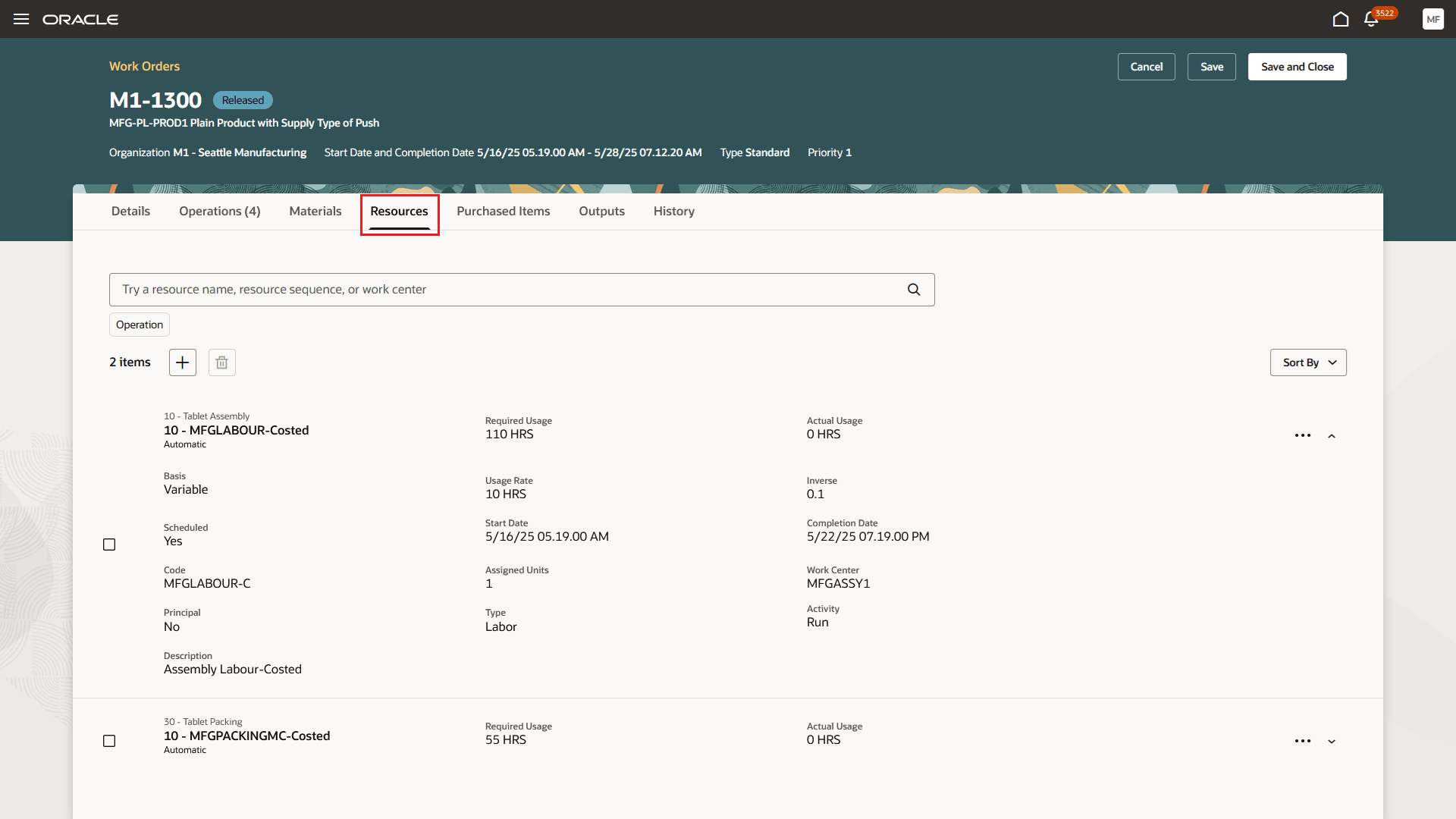Screen dimensions: 1456x819
Task: Click the delete trash icon
Action: tap(221, 362)
